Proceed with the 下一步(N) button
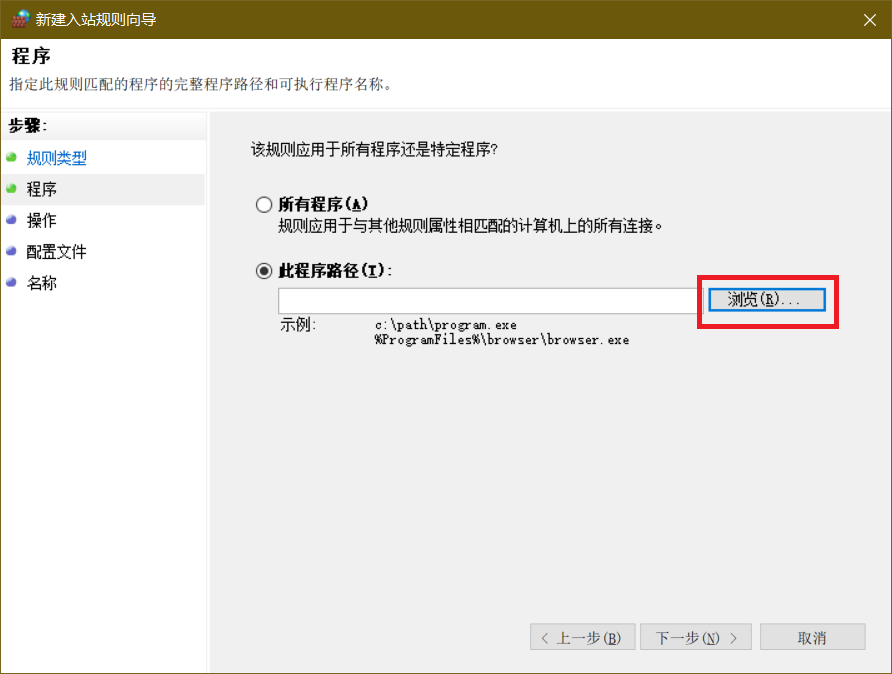892x674 pixels. tap(695, 638)
